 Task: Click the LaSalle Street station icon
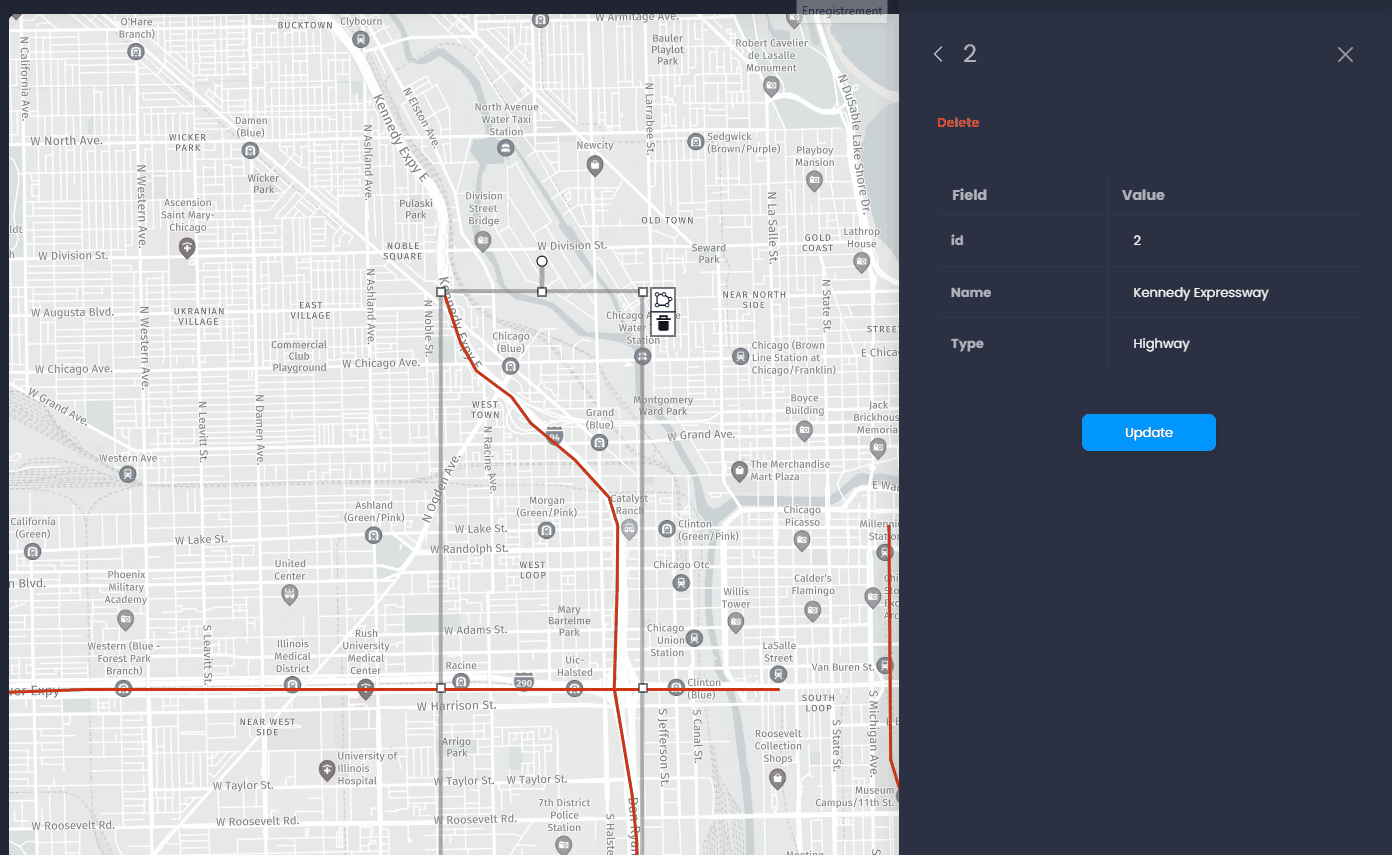pos(778,674)
